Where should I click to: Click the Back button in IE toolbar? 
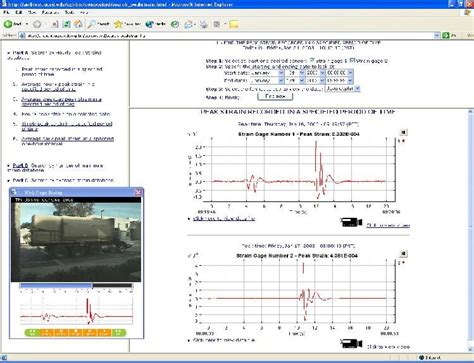(12, 24)
